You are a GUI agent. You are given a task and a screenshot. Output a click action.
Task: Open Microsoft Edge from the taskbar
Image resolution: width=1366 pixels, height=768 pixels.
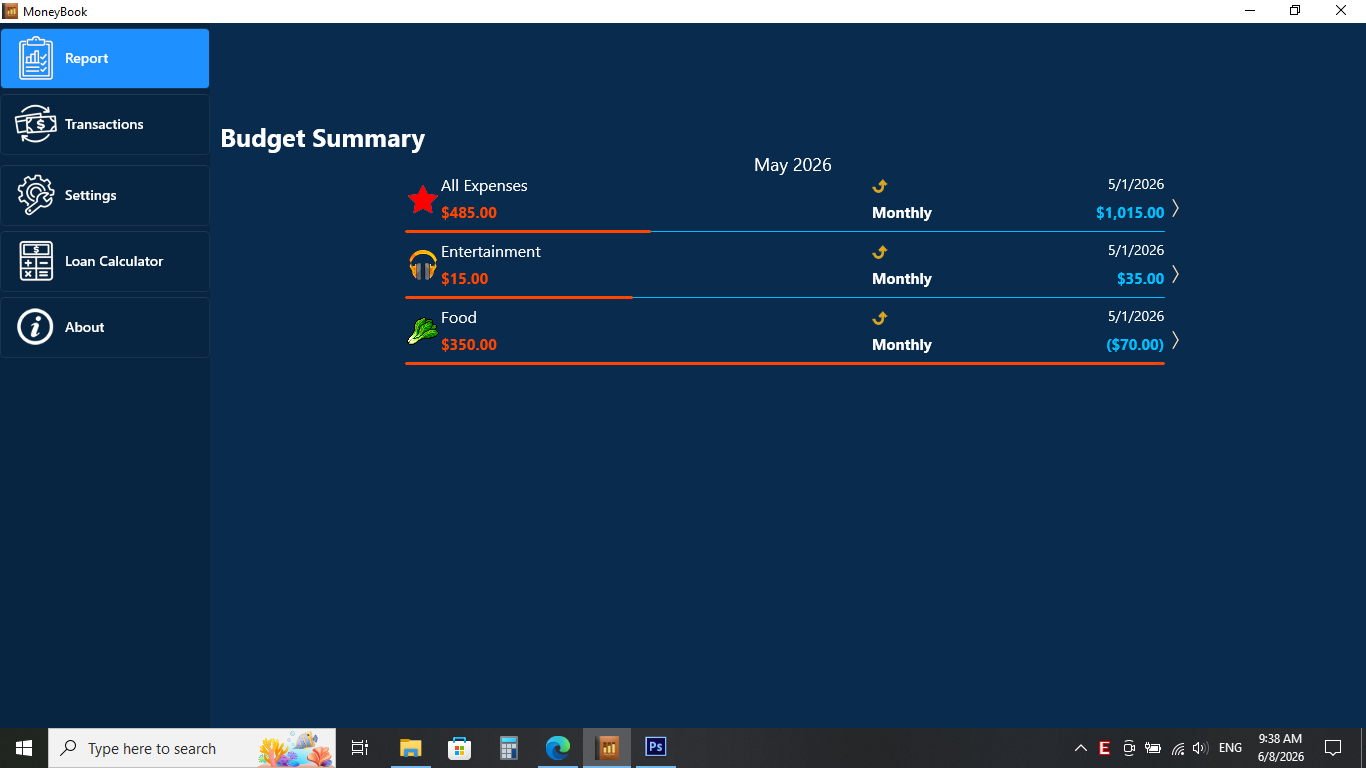557,748
